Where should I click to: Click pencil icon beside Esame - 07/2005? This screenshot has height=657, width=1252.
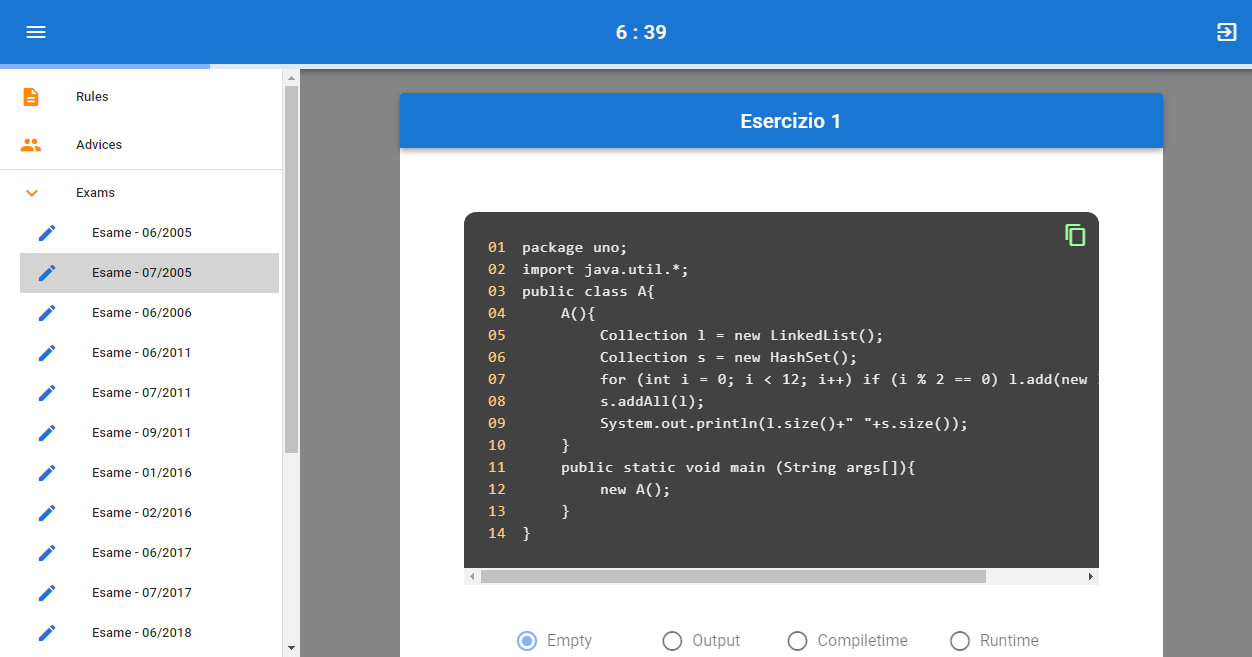click(x=47, y=273)
